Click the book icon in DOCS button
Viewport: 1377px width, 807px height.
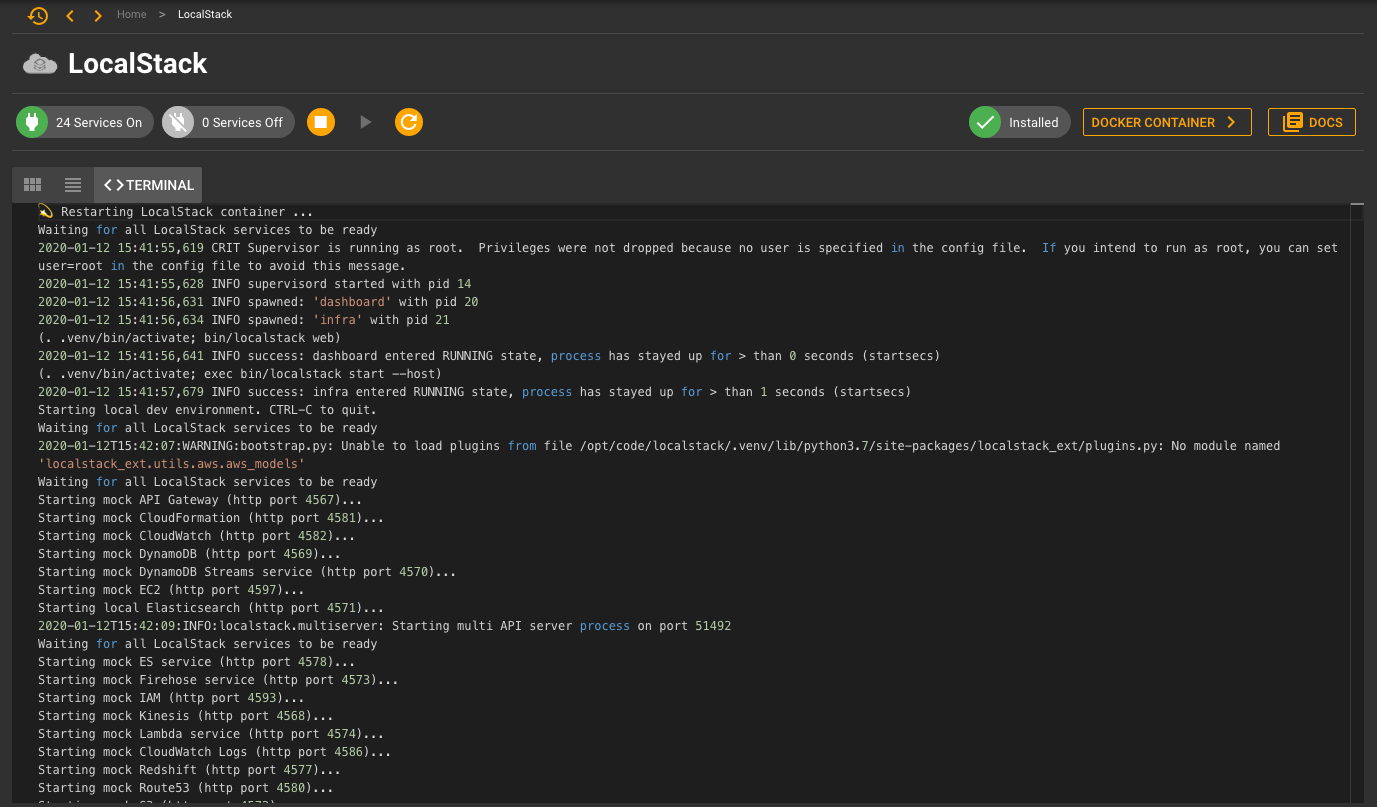(1293, 122)
